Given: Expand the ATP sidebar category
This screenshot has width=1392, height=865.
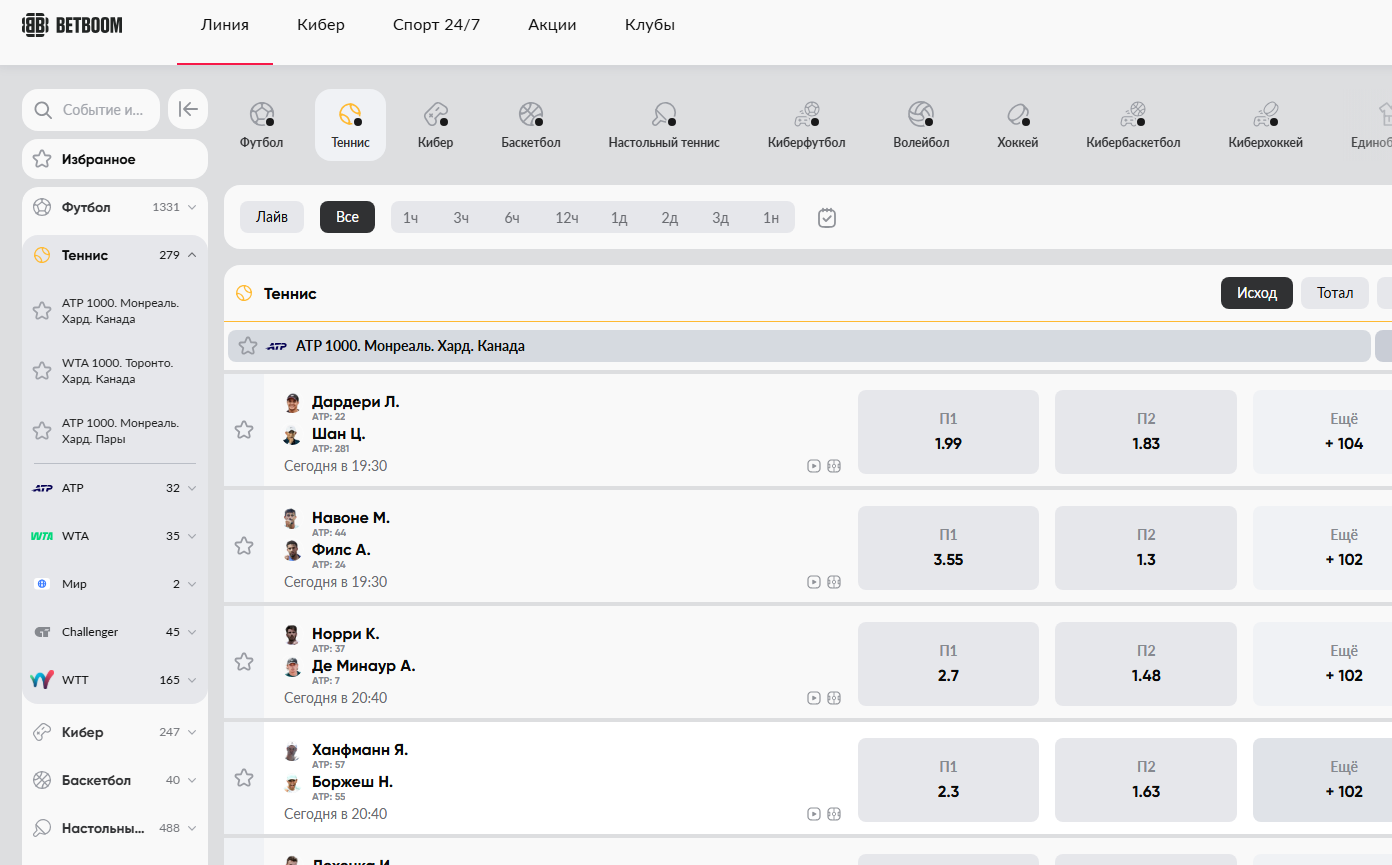Looking at the screenshot, I should point(115,488).
